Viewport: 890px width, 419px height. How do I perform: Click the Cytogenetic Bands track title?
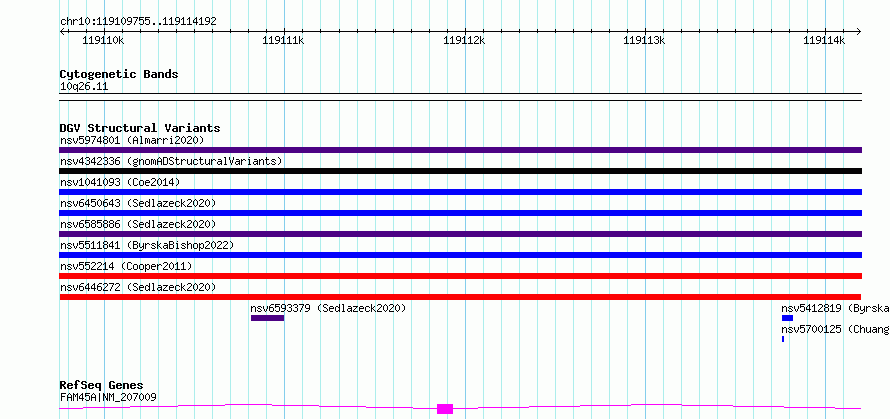point(119,74)
